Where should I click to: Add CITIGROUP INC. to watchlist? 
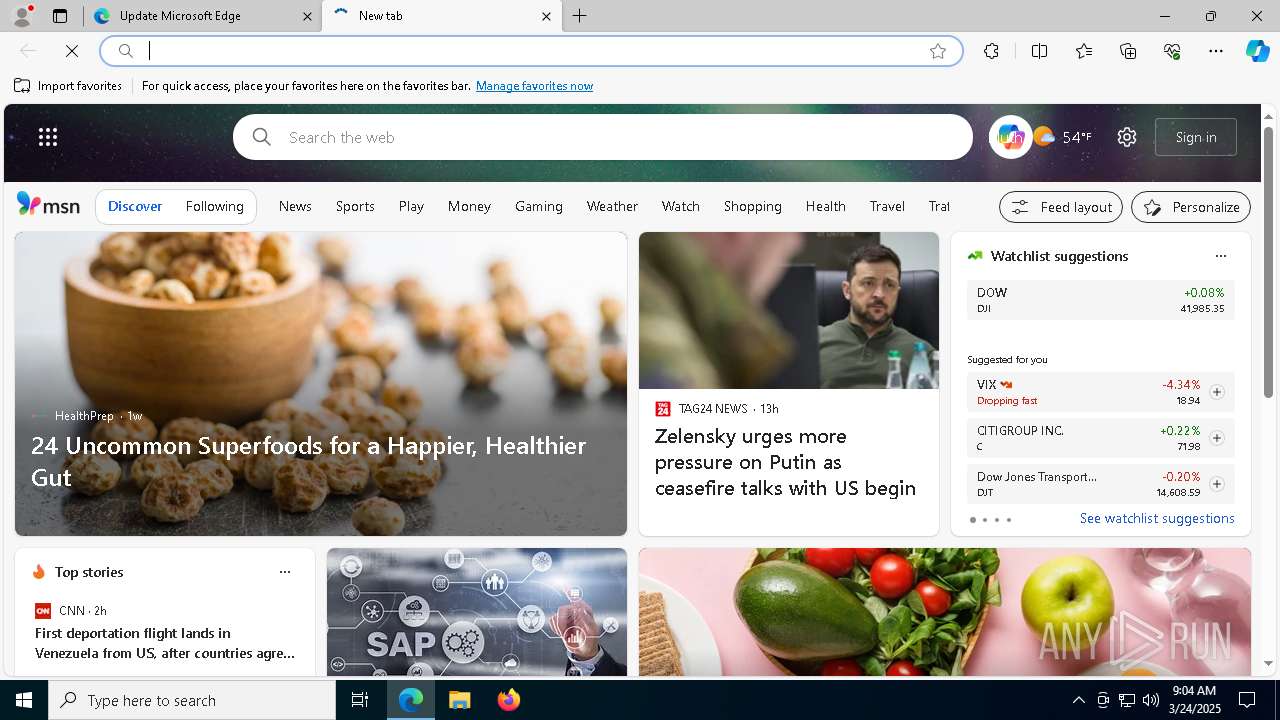click(1216, 438)
